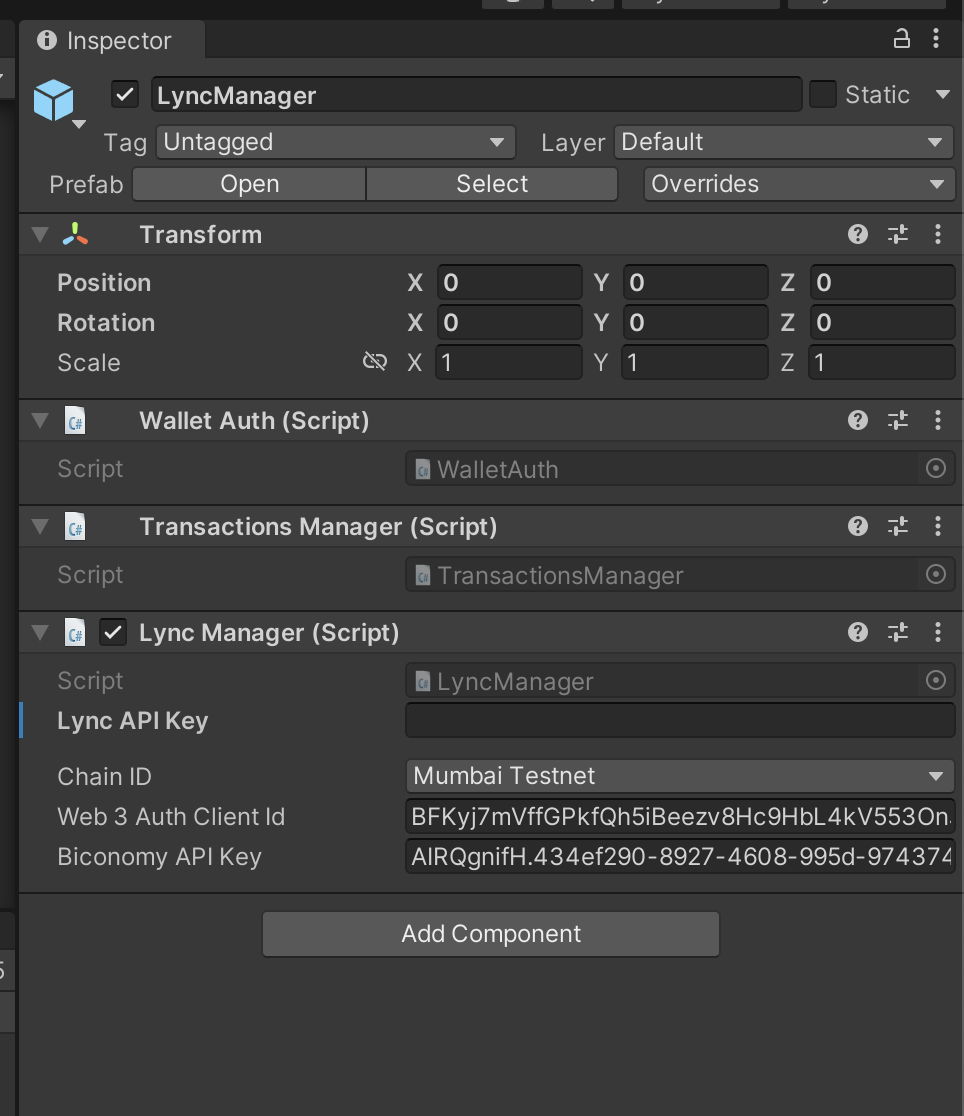The width and height of the screenshot is (964, 1116).
Task: Open the Tag dropdown showing Untagged
Action: [335, 142]
